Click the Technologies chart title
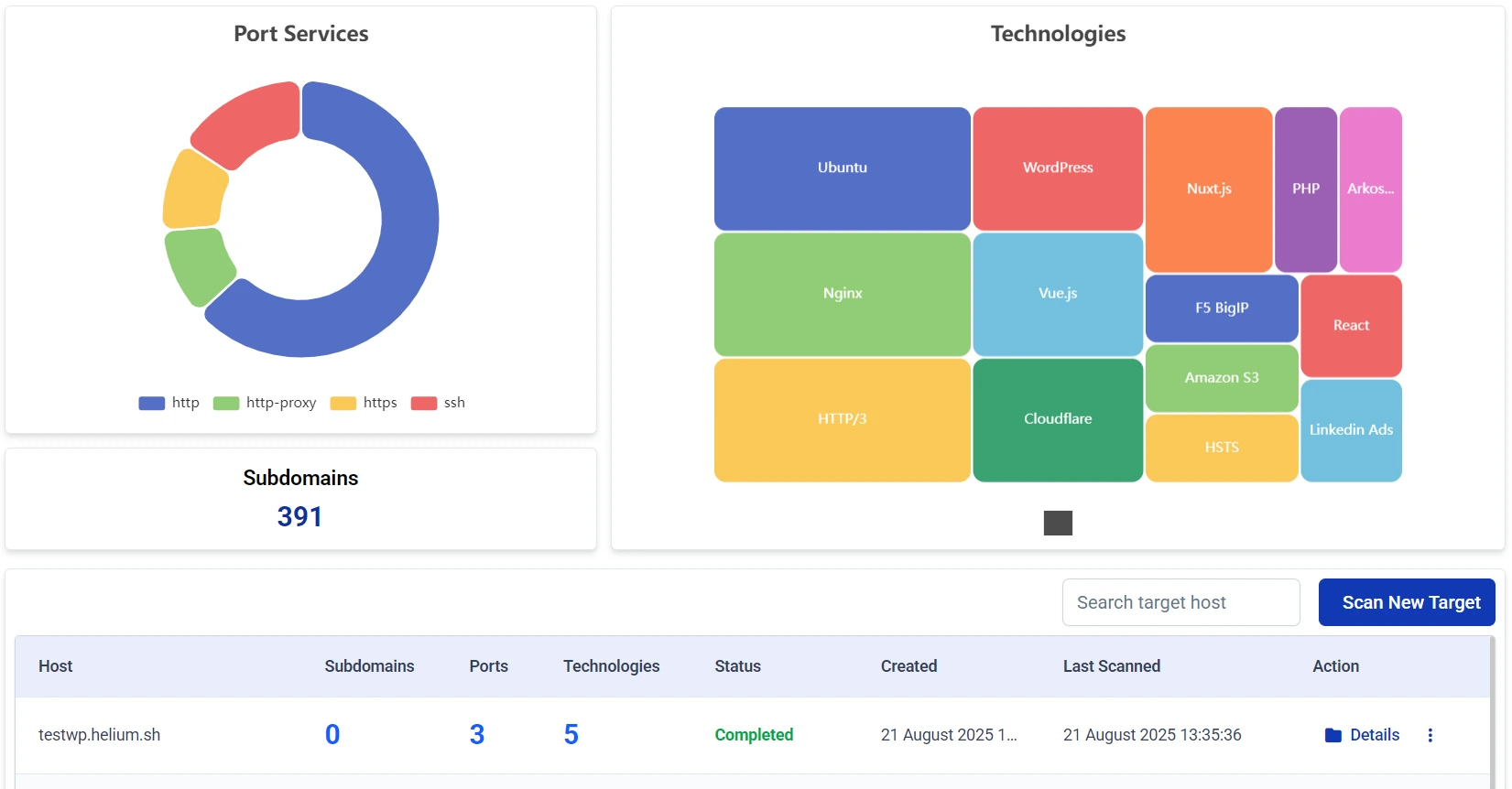The height and width of the screenshot is (789, 1512). pos(1058,34)
